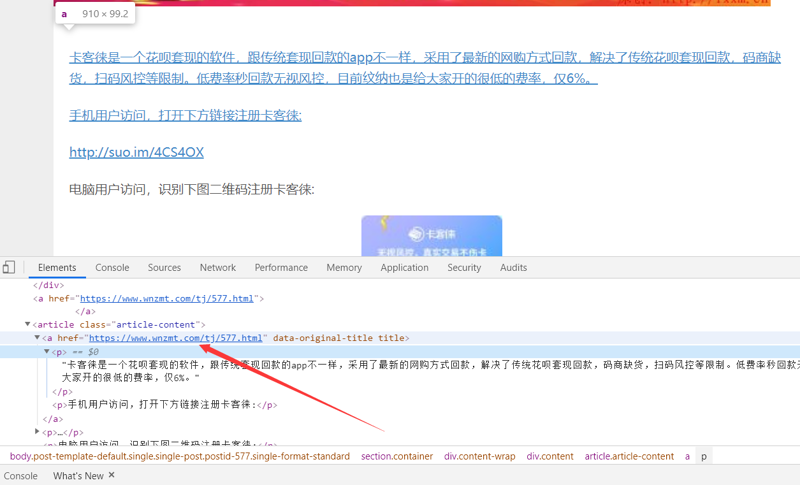Collapse the a element with data-original-title

pyautogui.click(x=37, y=337)
